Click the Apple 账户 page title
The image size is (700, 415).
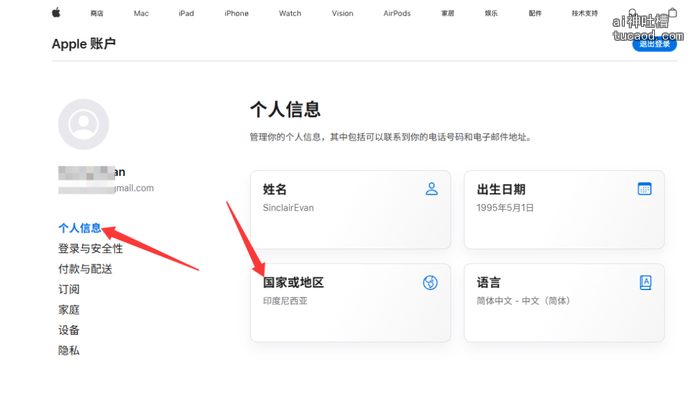coord(84,44)
